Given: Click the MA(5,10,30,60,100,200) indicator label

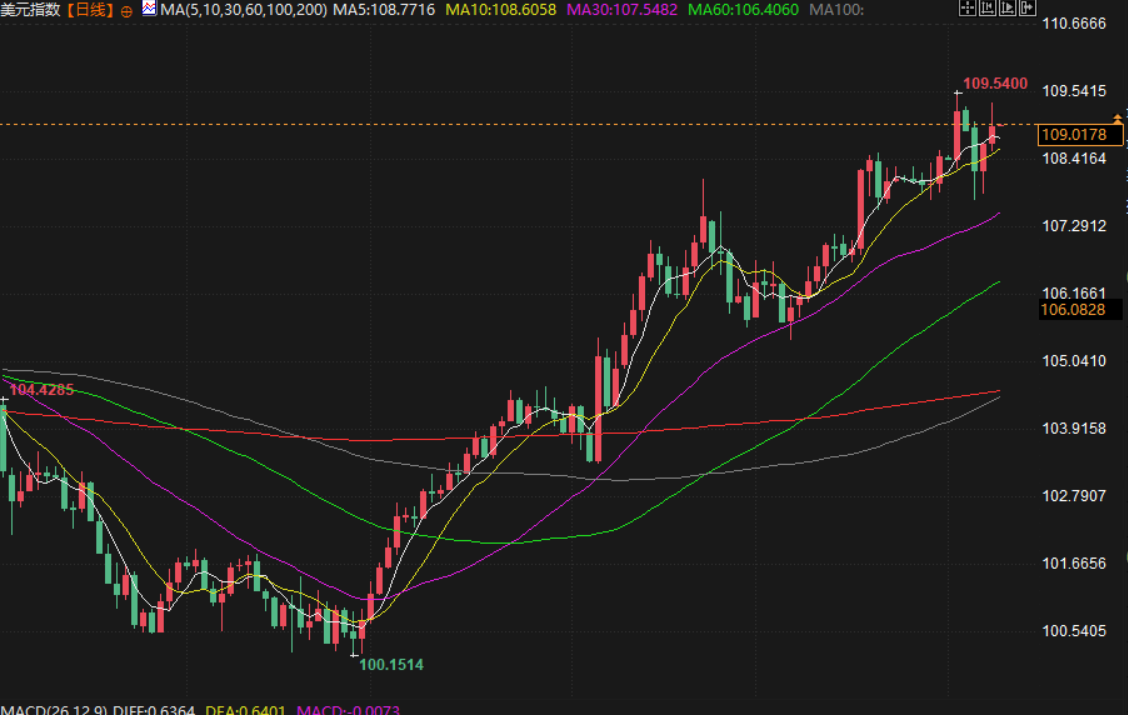Looking at the screenshot, I should tap(244, 10).
